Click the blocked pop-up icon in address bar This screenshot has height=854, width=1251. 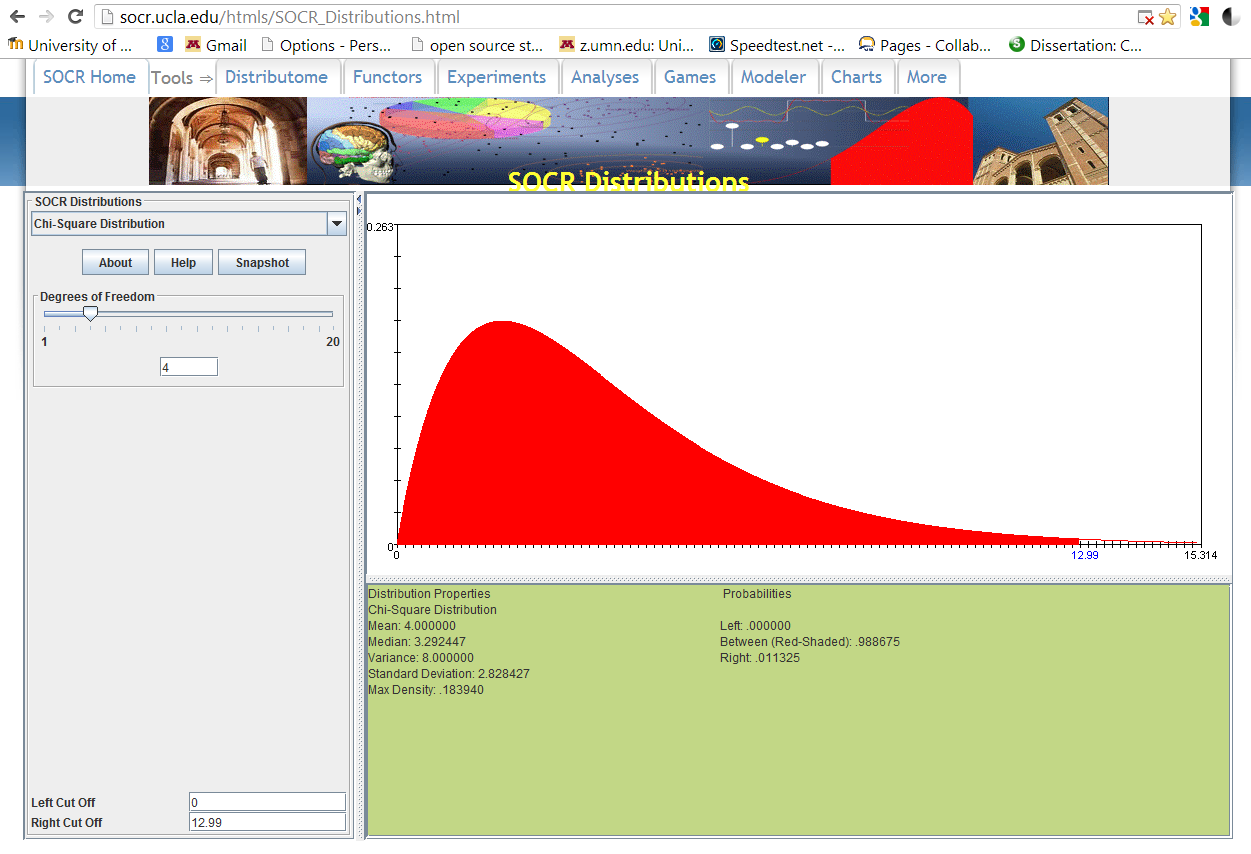tap(1146, 17)
